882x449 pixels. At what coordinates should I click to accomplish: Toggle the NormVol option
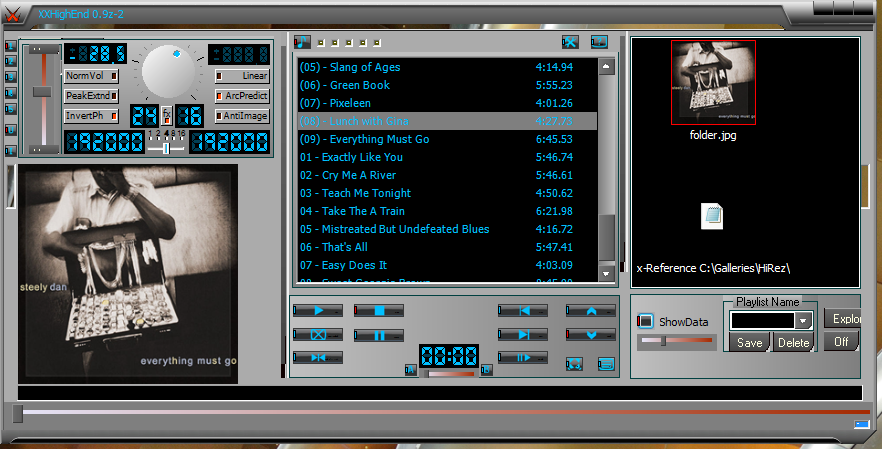point(91,75)
